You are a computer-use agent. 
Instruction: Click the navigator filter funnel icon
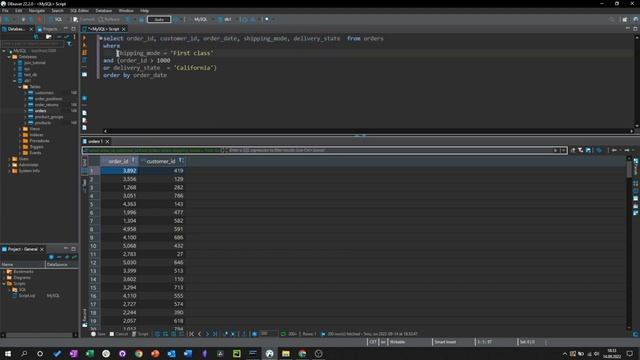pyautogui.click(x=69, y=43)
